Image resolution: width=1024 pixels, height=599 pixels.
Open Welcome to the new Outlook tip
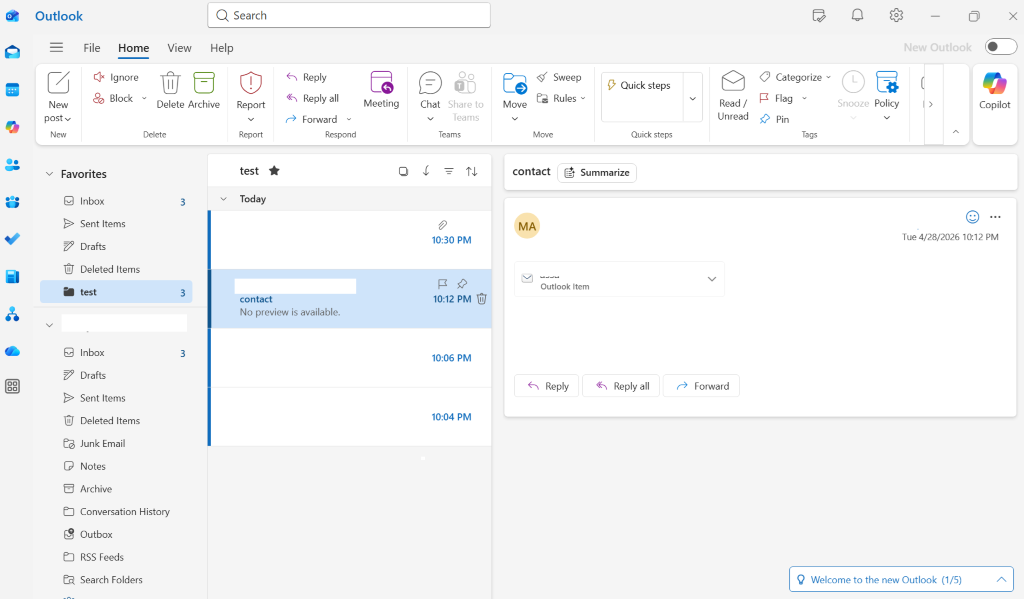coord(901,579)
